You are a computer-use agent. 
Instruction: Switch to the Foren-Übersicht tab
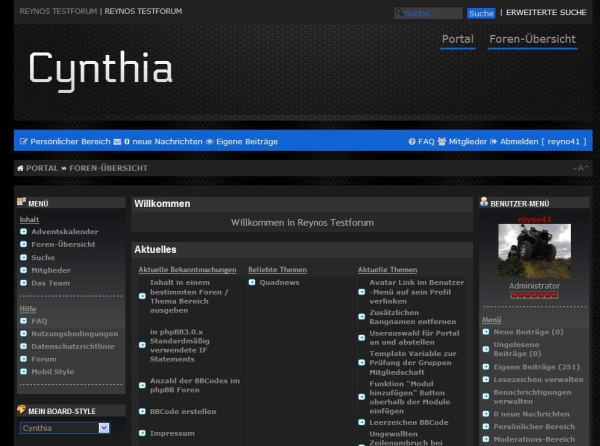[532, 39]
